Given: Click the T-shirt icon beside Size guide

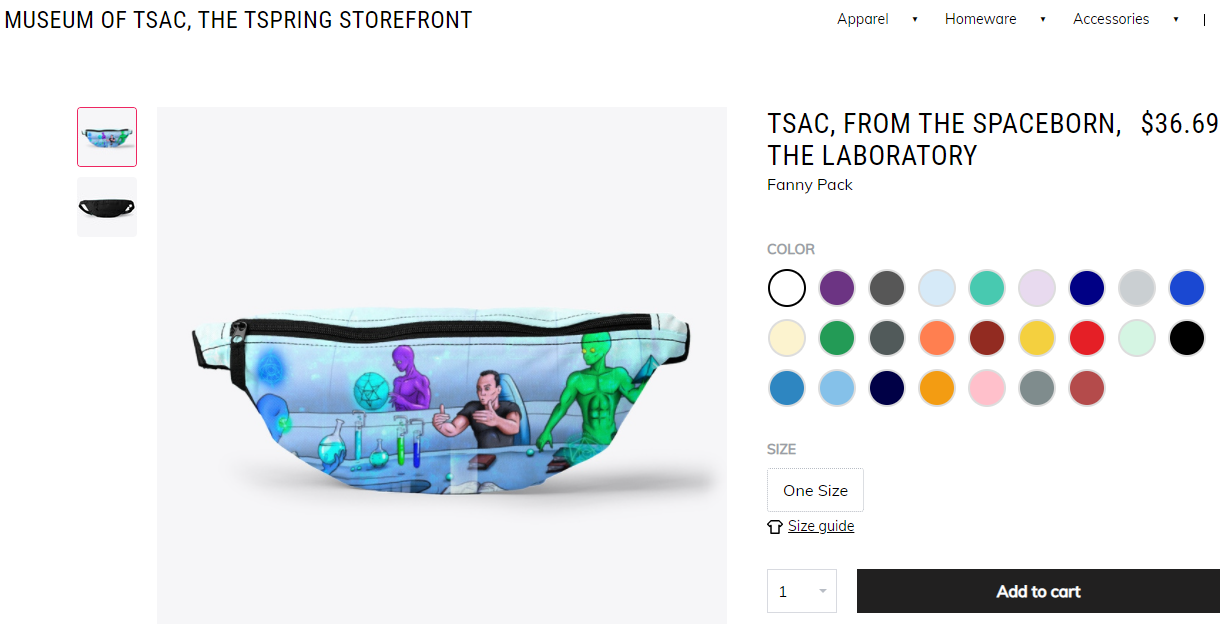Looking at the screenshot, I should pos(775,527).
